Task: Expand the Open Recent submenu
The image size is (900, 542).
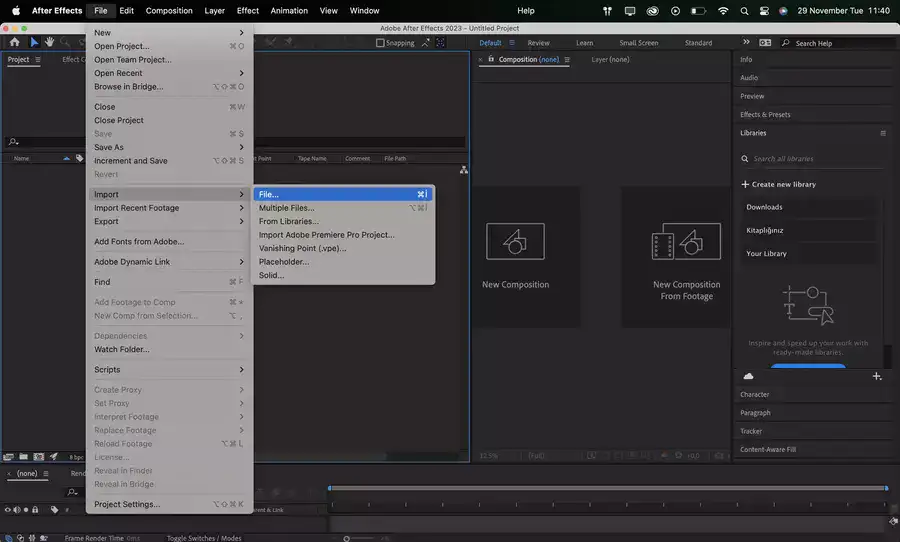Action: [x=169, y=73]
